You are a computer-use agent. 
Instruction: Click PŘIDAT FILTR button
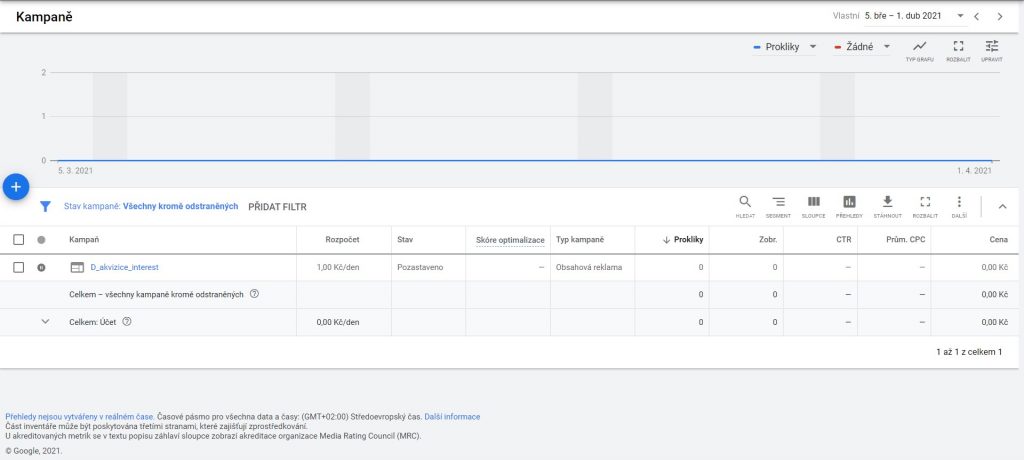pos(277,207)
